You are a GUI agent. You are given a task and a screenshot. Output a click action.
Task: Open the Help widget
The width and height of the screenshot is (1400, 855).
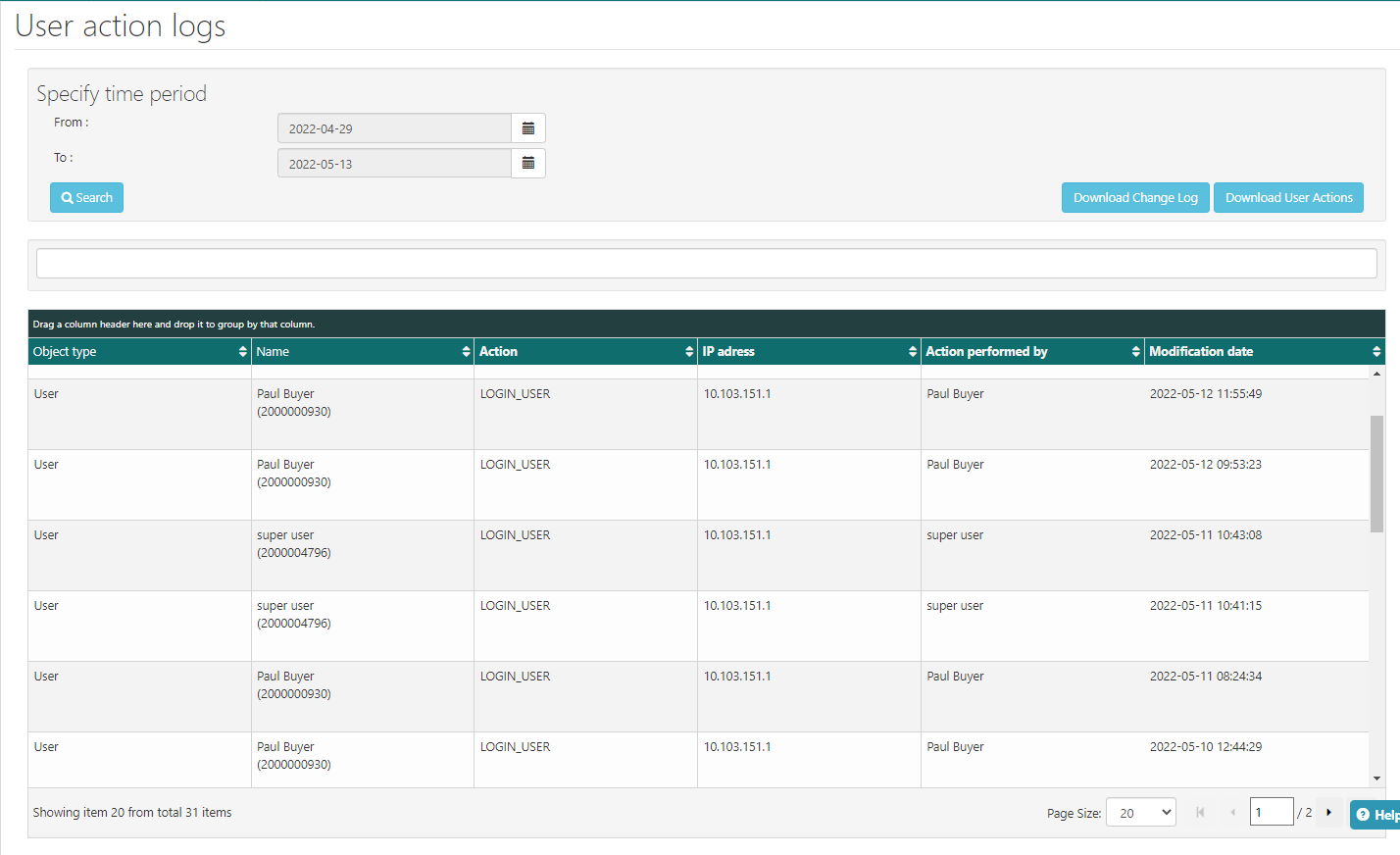pyautogui.click(x=1376, y=815)
